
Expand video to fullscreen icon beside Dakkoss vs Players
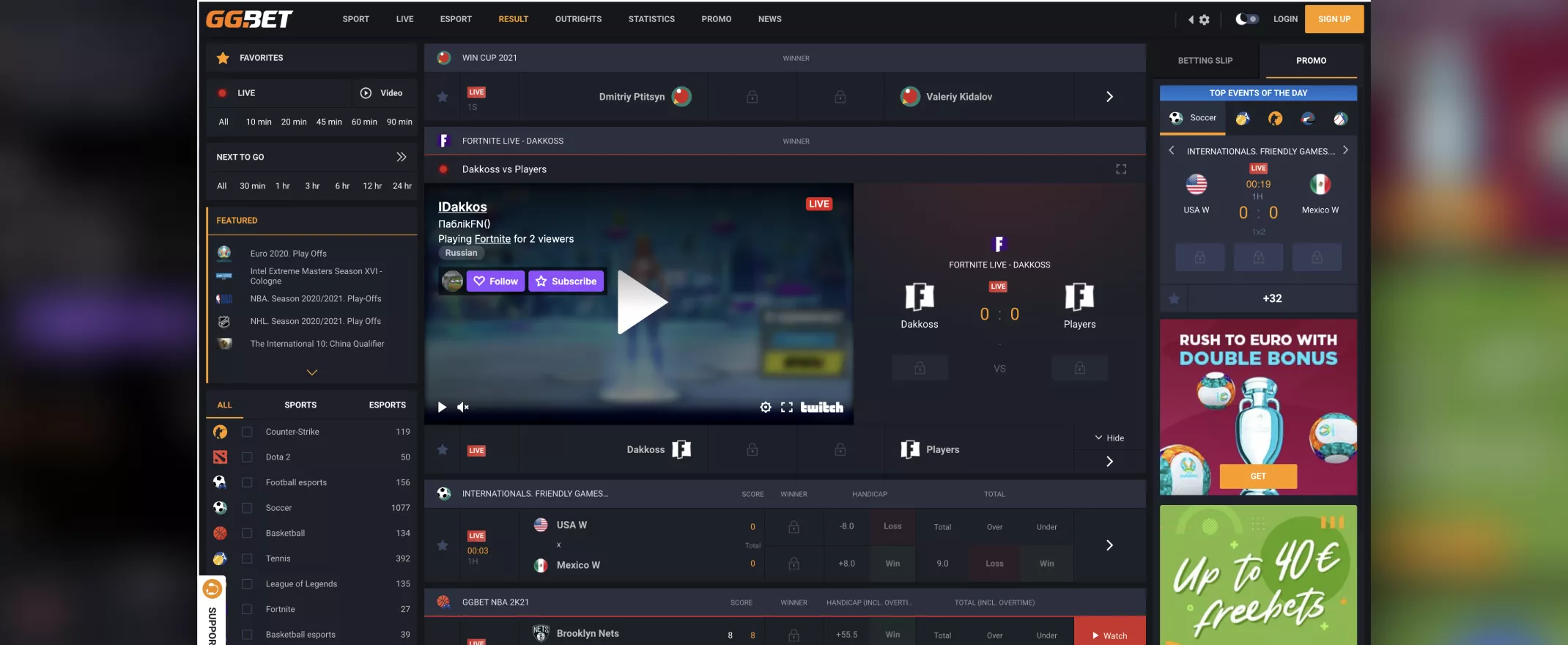pyautogui.click(x=1121, y=169)
